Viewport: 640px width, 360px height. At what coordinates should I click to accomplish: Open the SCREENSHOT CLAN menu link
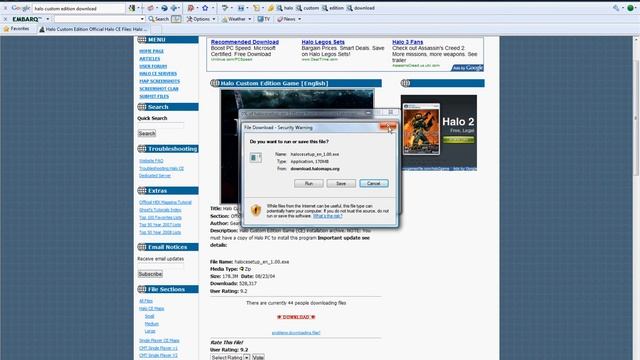pos(159,89)
